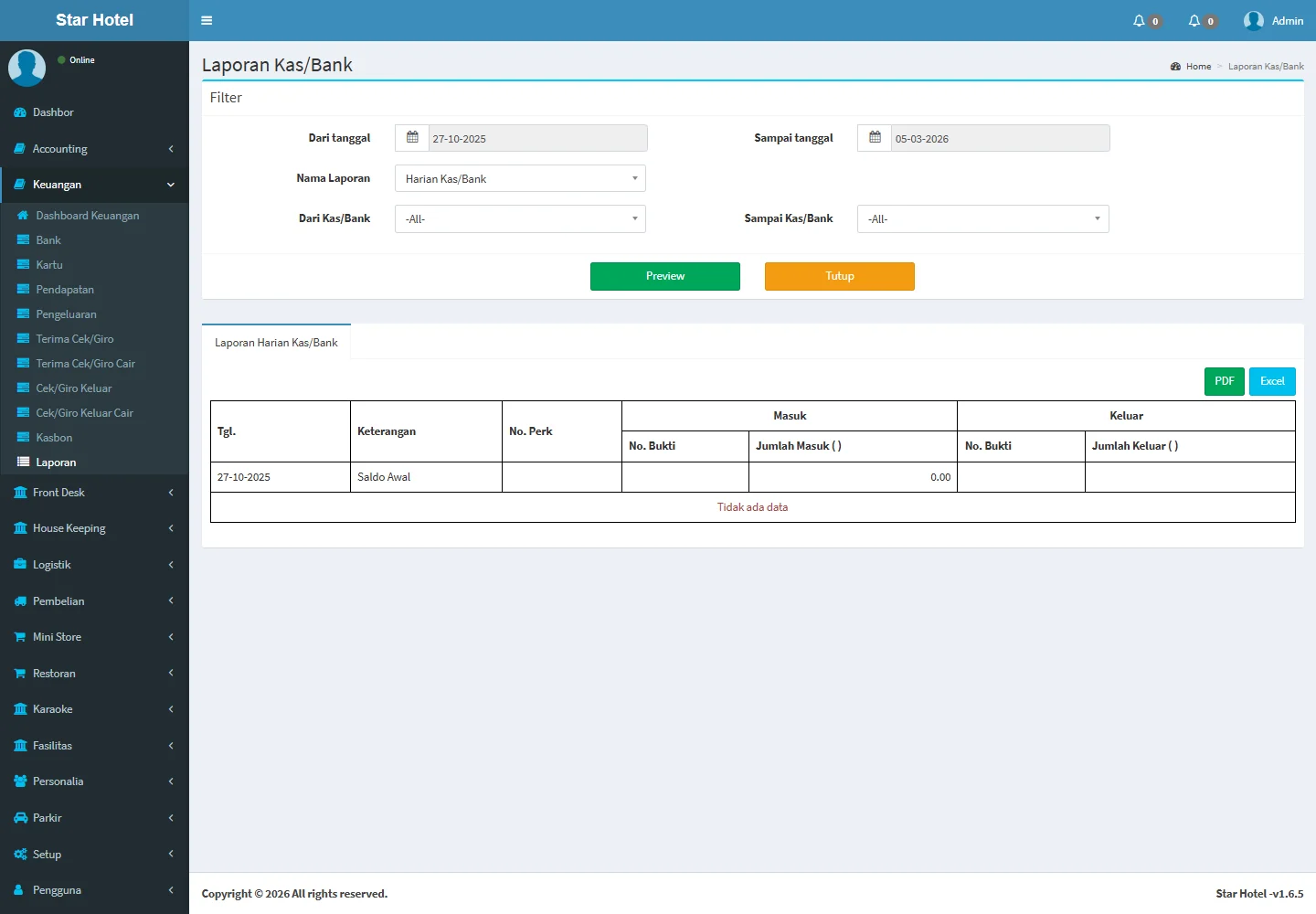Viewport: 1316px width, 914px height.
Task: Open Pendapatan in the Keuangan submenu
Action: click(x=65, y=290)
